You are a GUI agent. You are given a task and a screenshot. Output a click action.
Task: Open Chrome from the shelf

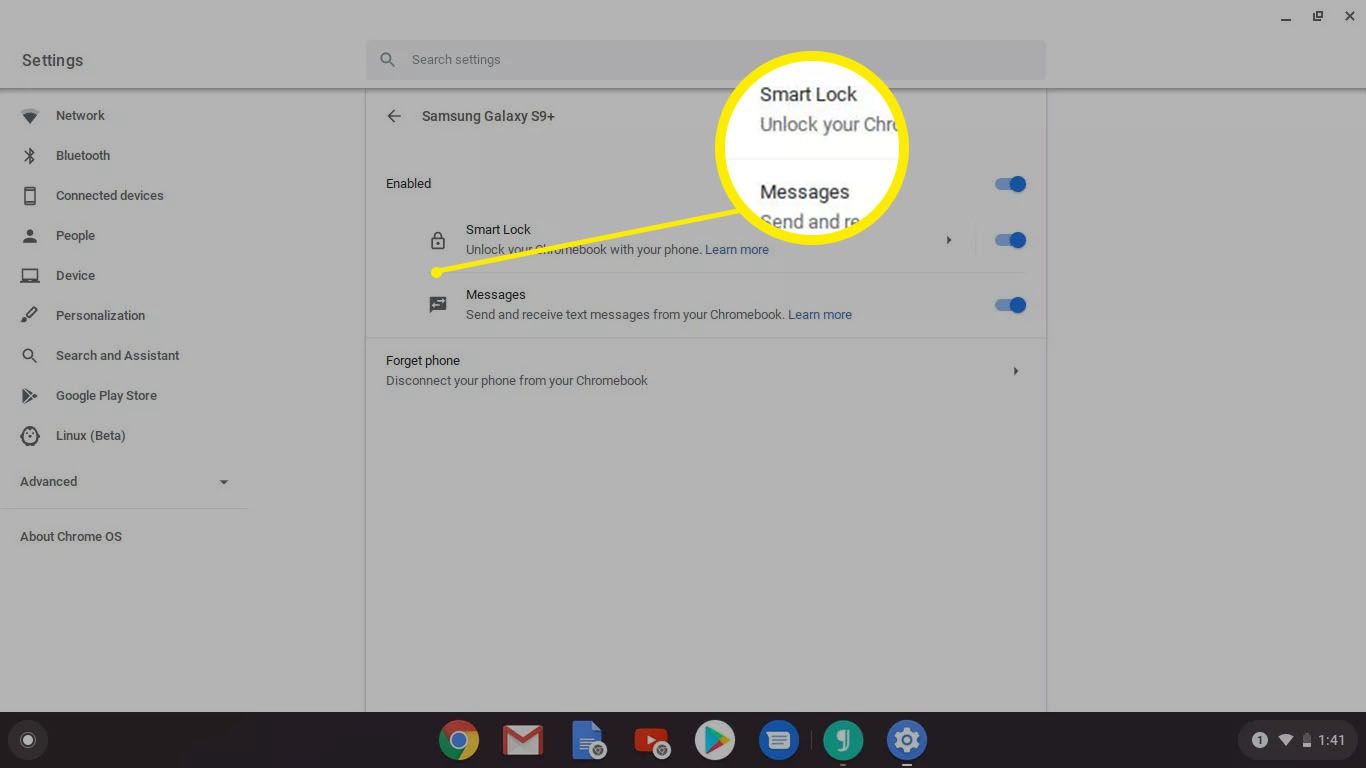[459, 741]
